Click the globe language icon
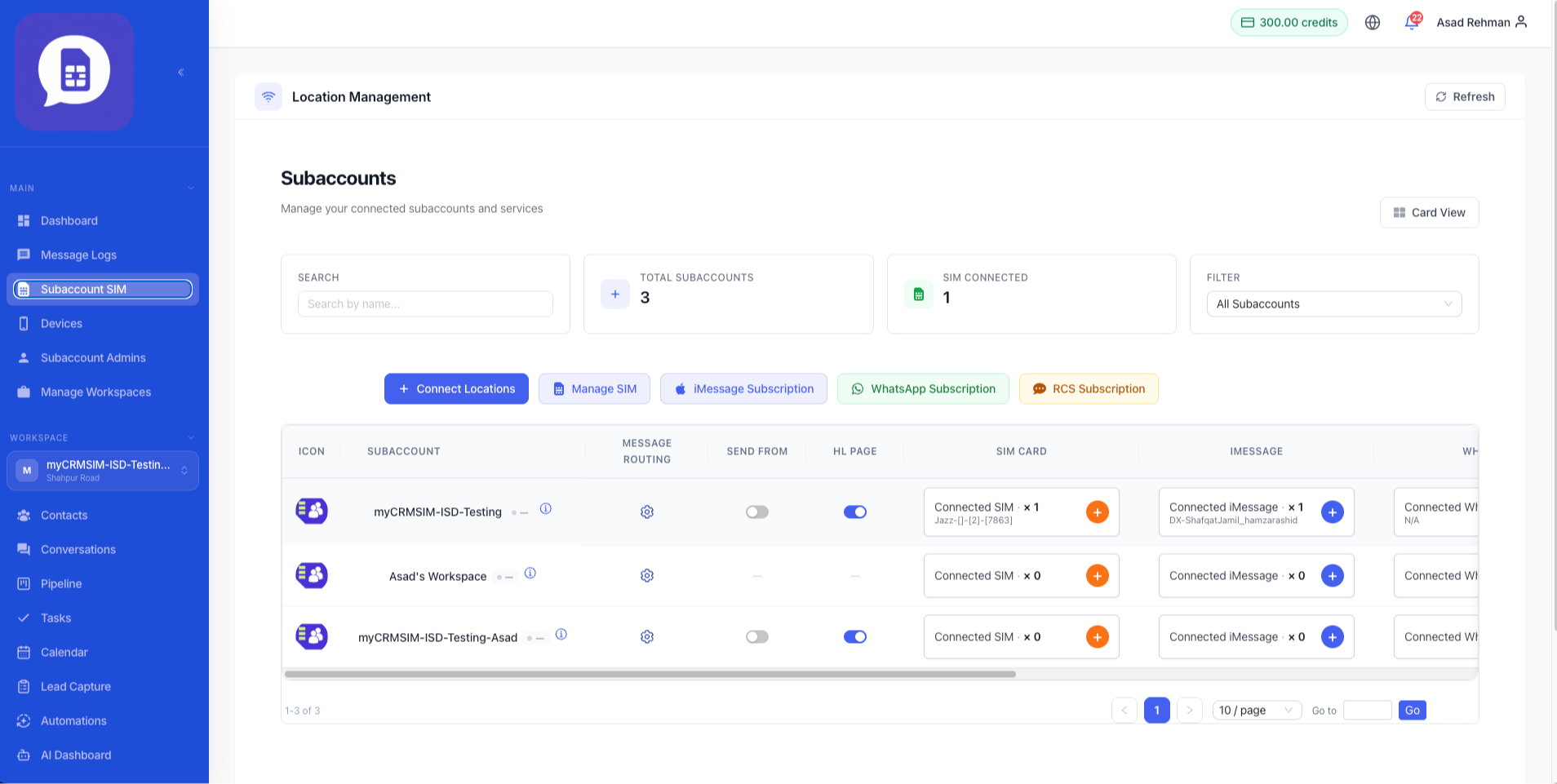 click(x=1373, y=23)
